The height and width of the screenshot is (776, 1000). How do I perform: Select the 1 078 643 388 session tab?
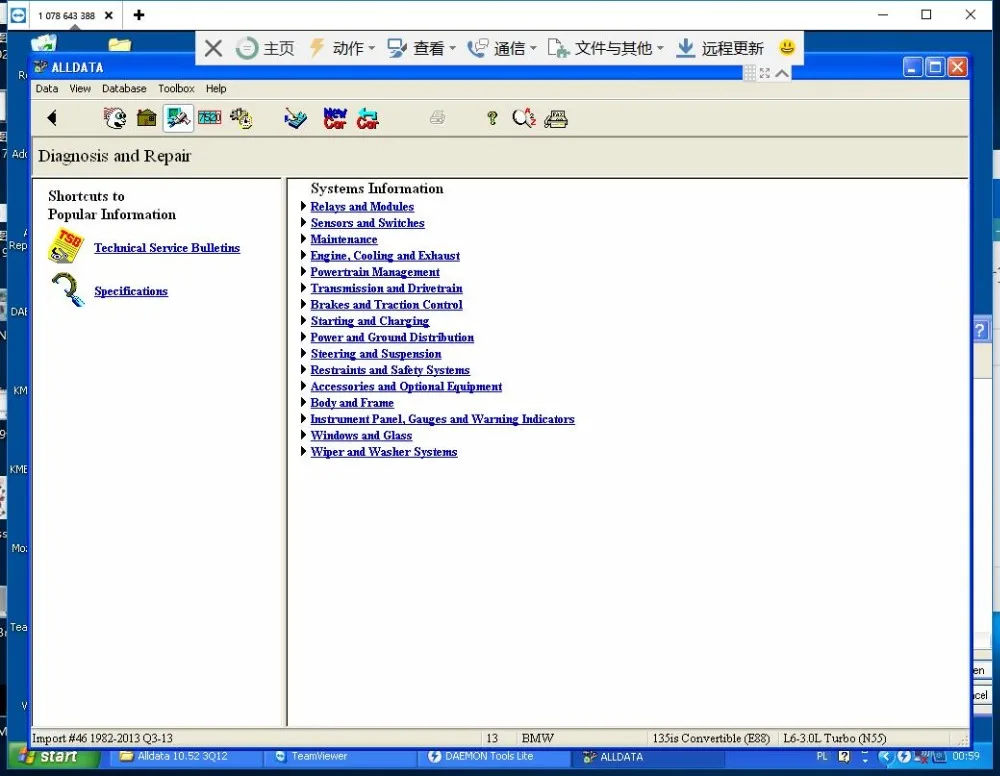(66, 15)
